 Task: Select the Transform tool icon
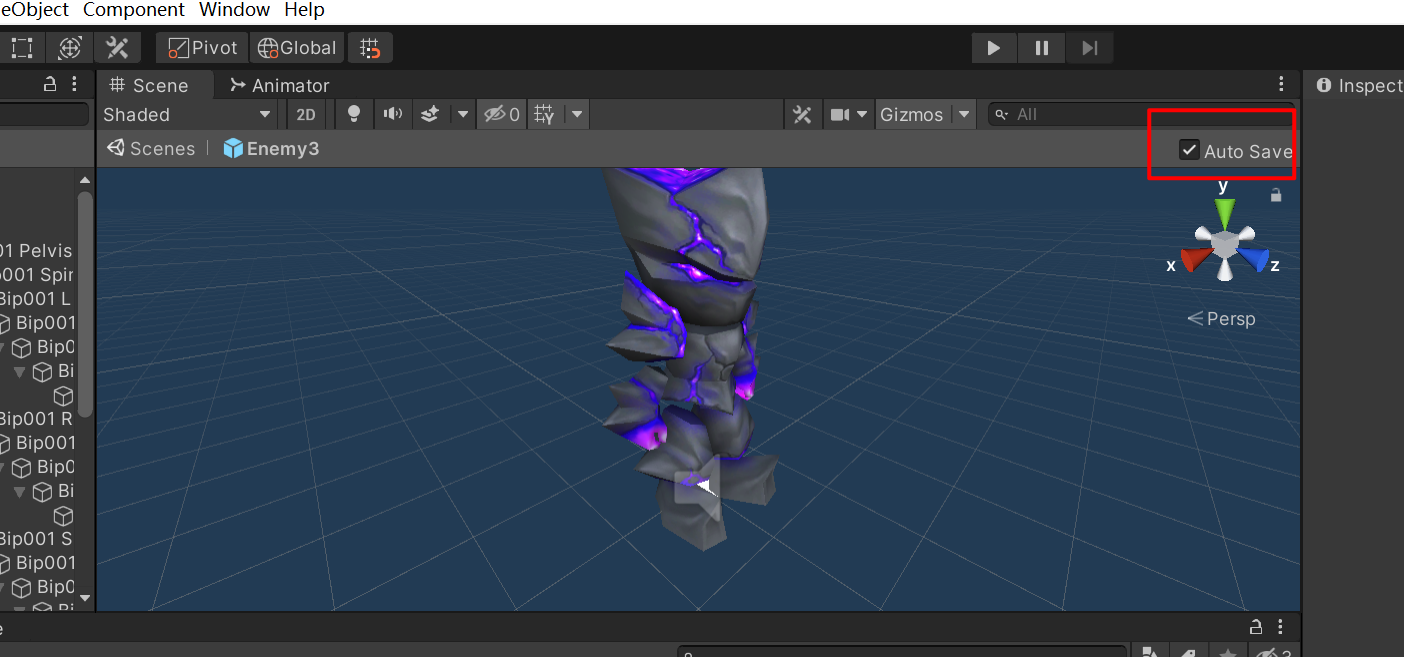coord(70,48)
